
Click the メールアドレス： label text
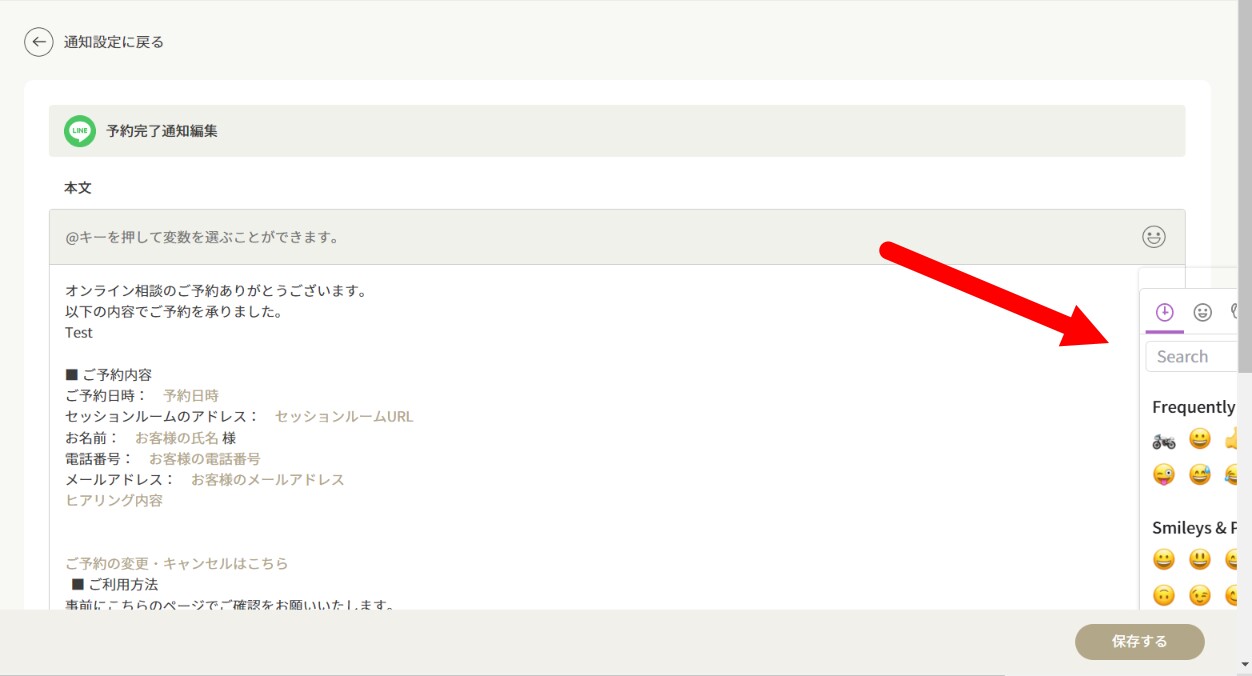tap(120, 480)
